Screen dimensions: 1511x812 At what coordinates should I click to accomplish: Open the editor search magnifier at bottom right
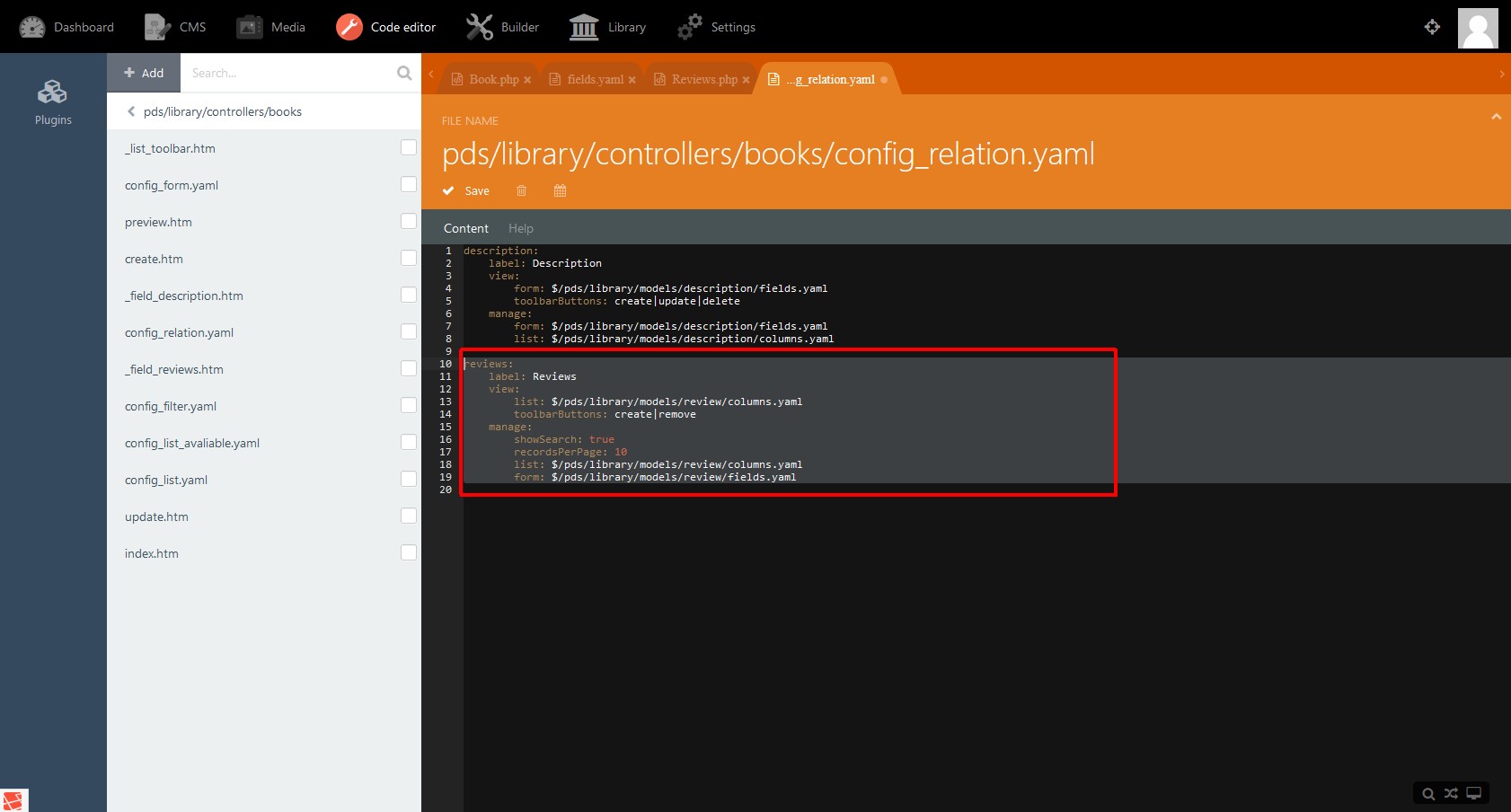click(1427, 793)
